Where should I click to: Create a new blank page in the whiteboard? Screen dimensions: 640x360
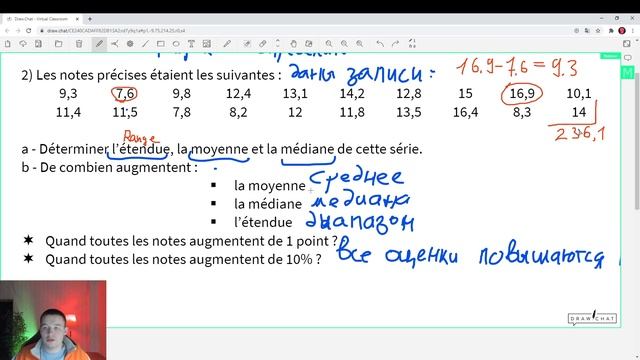[7, 44]
